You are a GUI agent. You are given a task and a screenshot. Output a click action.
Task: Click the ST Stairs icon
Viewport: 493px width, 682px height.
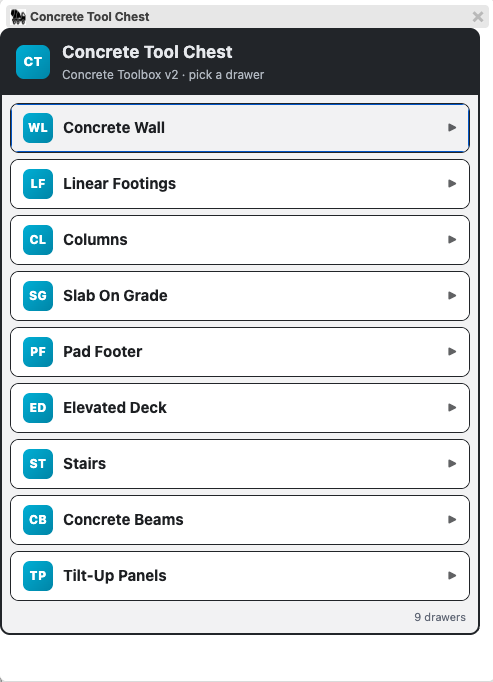[x=38, y=464]
